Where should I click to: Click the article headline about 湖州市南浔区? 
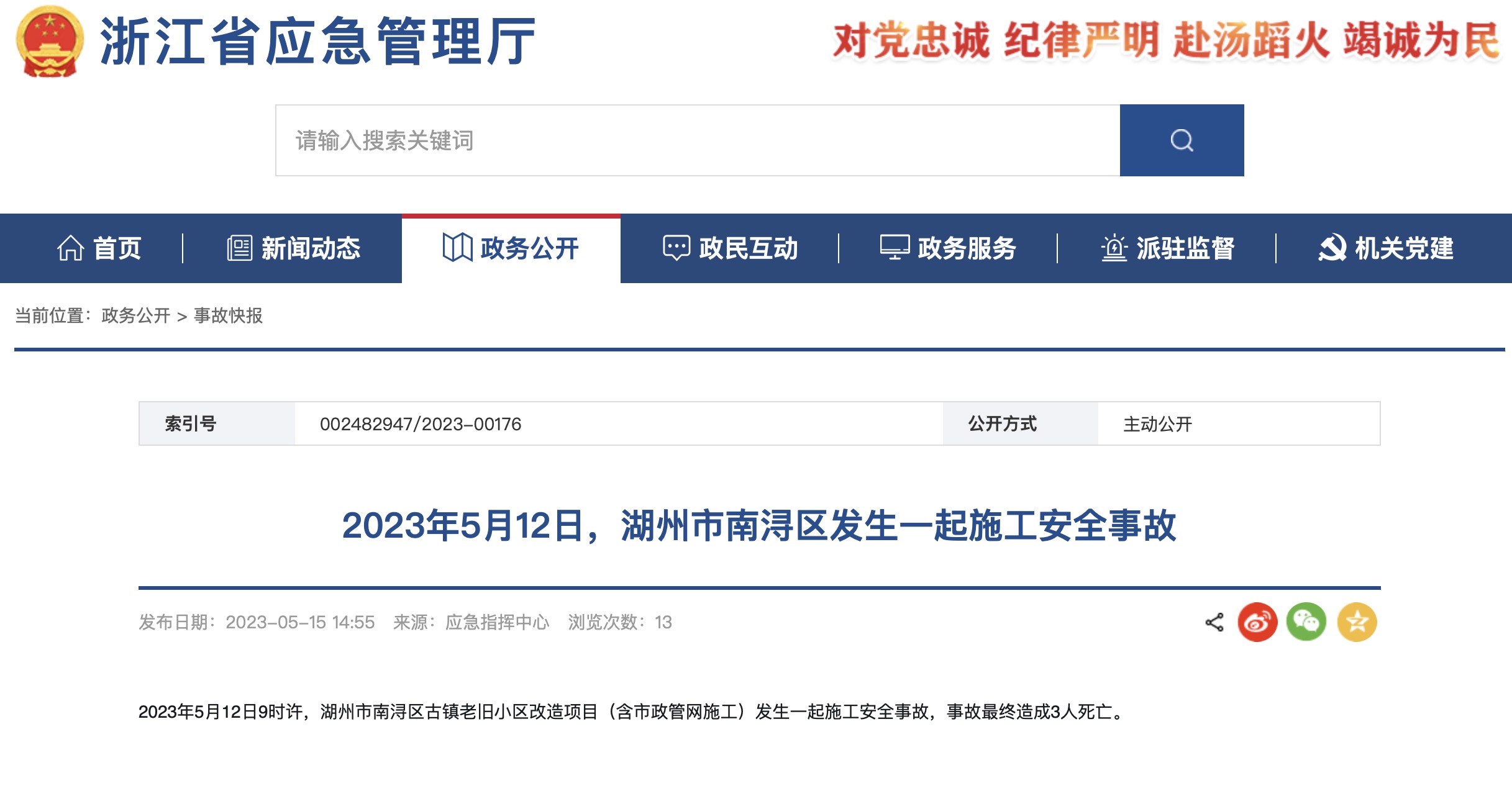tap(758, 525)
